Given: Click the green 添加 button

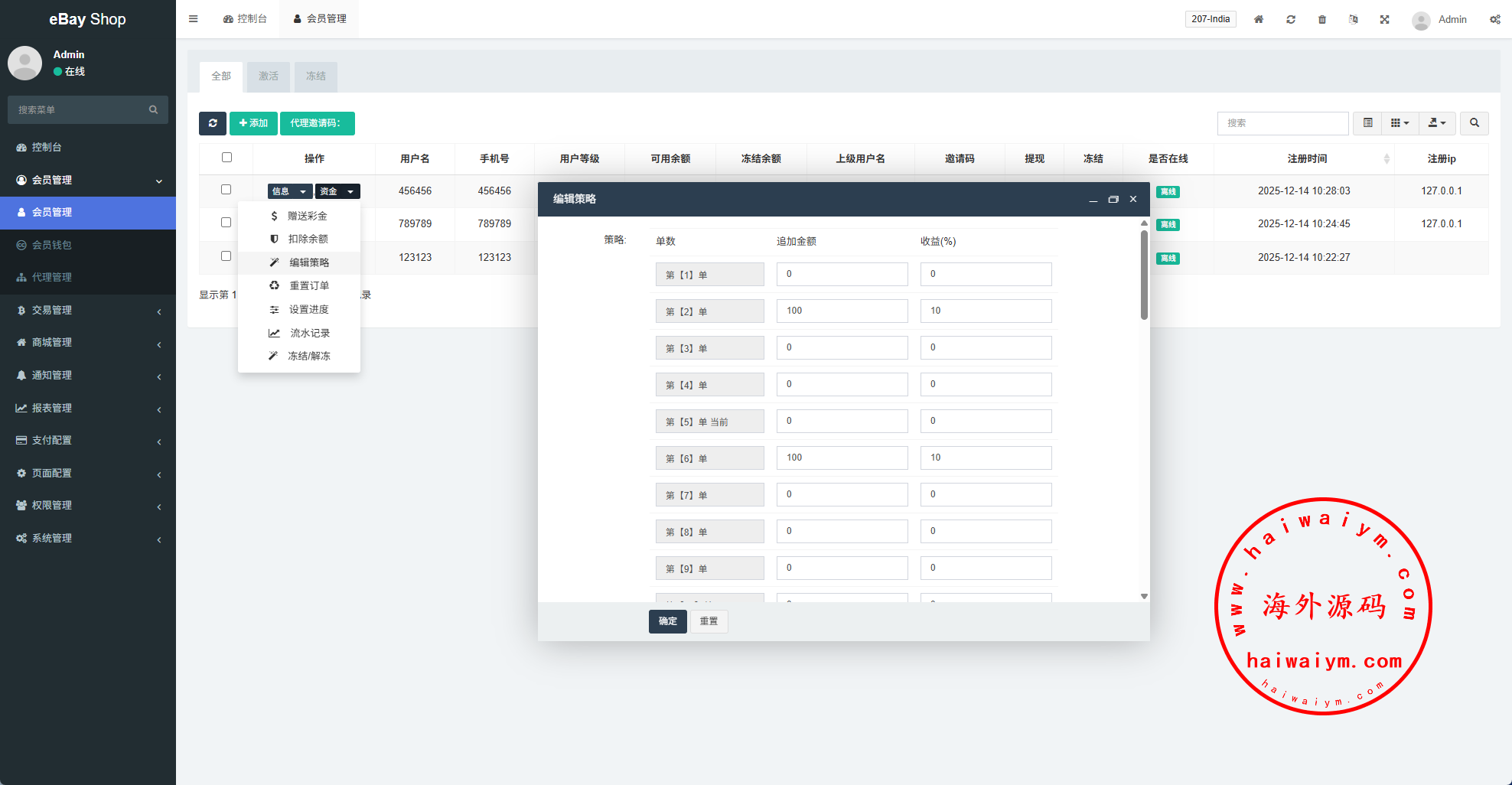Looking at the screenshot, I should tap(253, 123).
